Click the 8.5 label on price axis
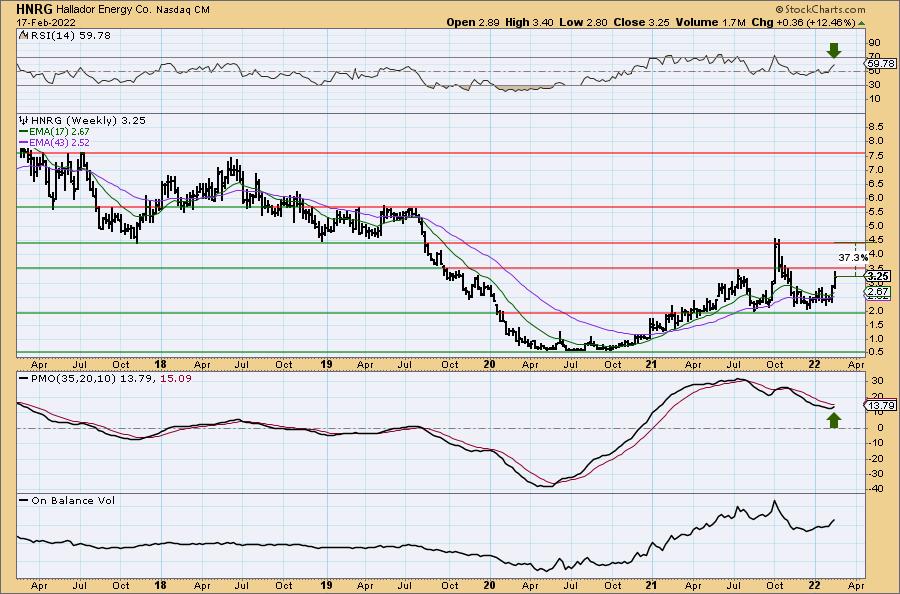The width and height of the screenshot is (900, 594). 875,126
